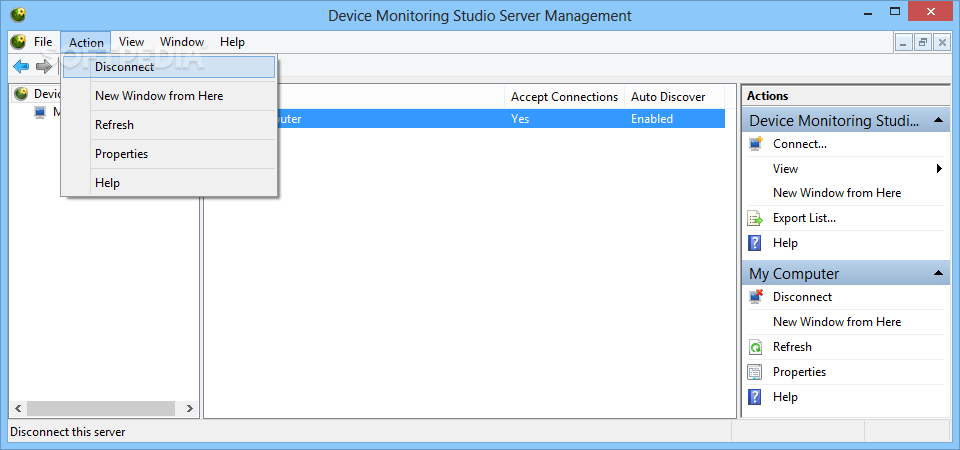
Task: Click the 'Yes' cell in selected row
Action: pyautogui.click(x=520, y=119)
